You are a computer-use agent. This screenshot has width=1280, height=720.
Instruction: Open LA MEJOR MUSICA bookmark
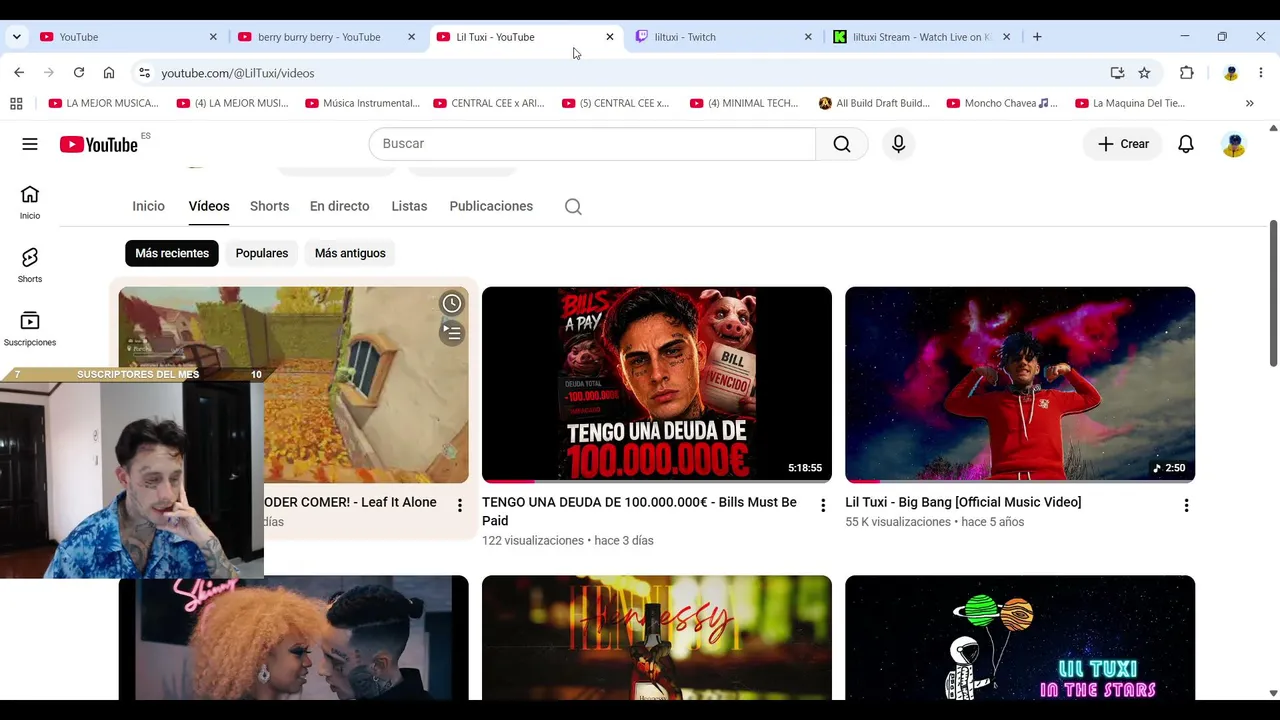click(104, 103)
